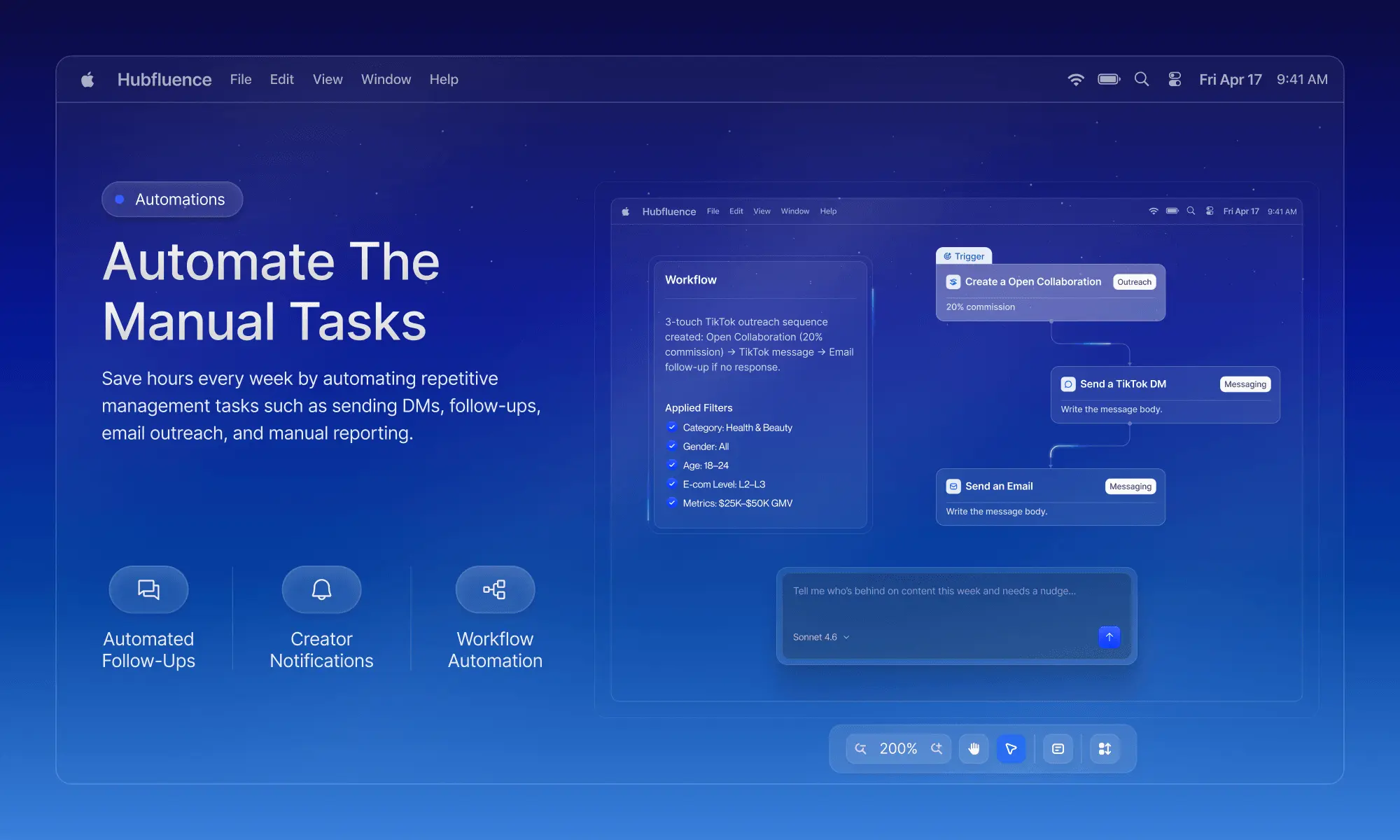Click the Workflow panel heading
The height and width of the screenshot is (840, 1400).
(x=691, y=280)
